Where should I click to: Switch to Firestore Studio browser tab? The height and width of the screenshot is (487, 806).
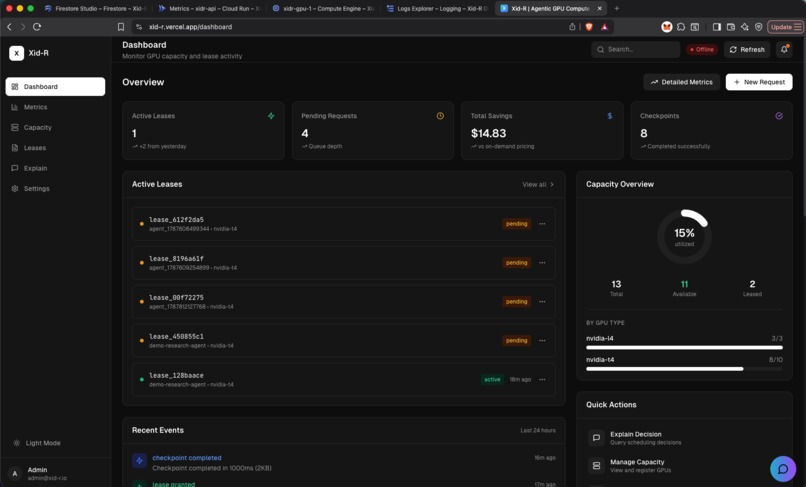coord(96,8)
